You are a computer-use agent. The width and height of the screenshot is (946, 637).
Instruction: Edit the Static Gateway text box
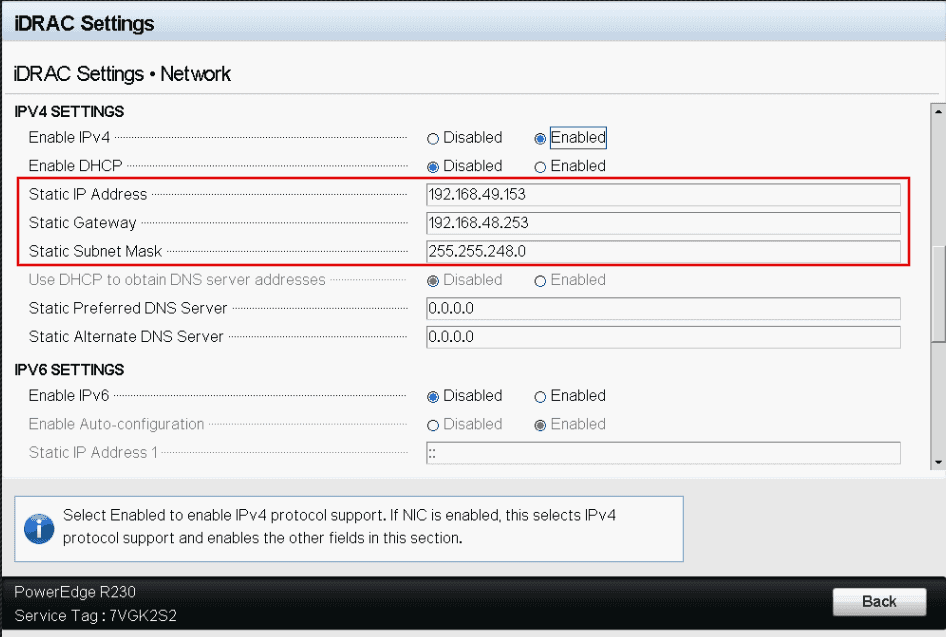pos(662,223)
